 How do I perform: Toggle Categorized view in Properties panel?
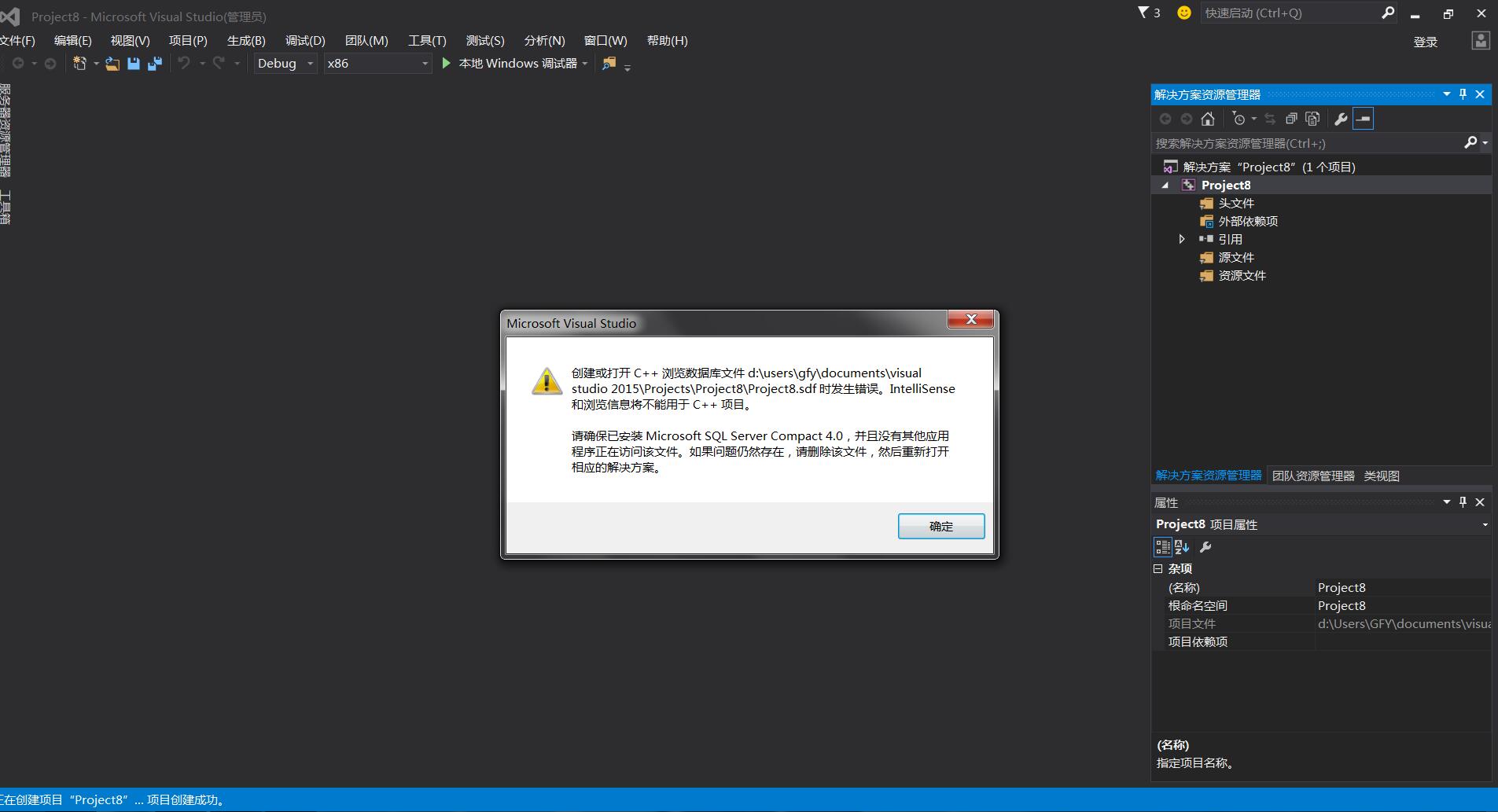tap(1162, 547)
